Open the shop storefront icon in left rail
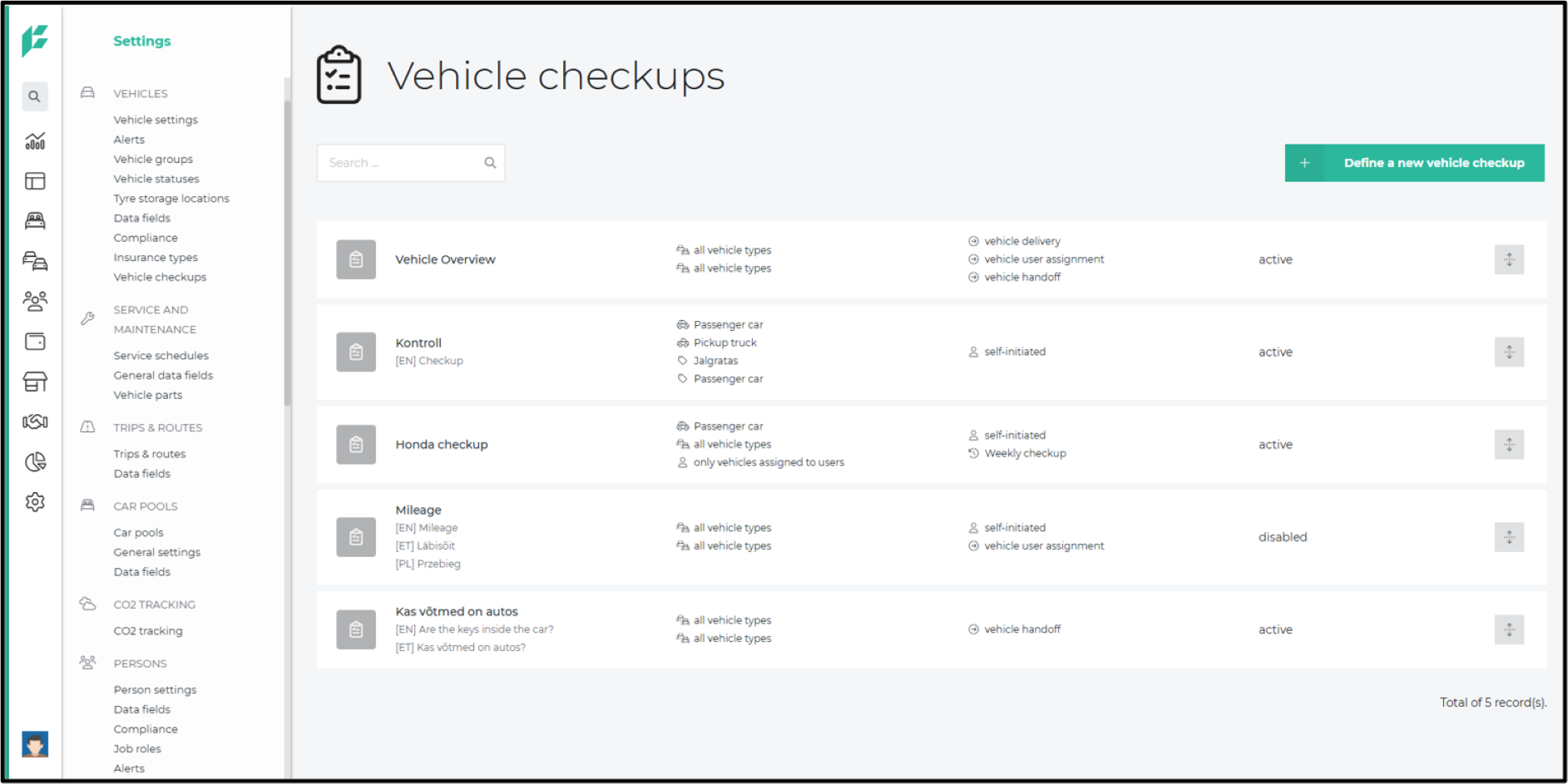This screenshot has height=784, width=1568. pyautogui.click(x=35, y=382)
